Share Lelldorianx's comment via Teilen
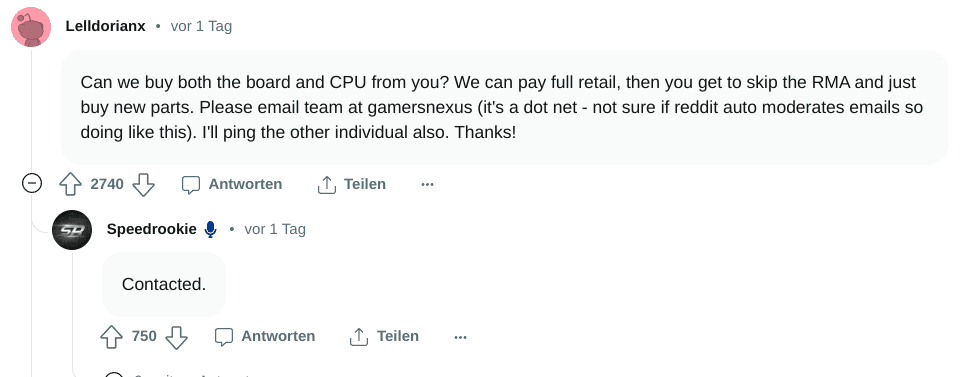This screenshot has width=967, height=377. 351,184
